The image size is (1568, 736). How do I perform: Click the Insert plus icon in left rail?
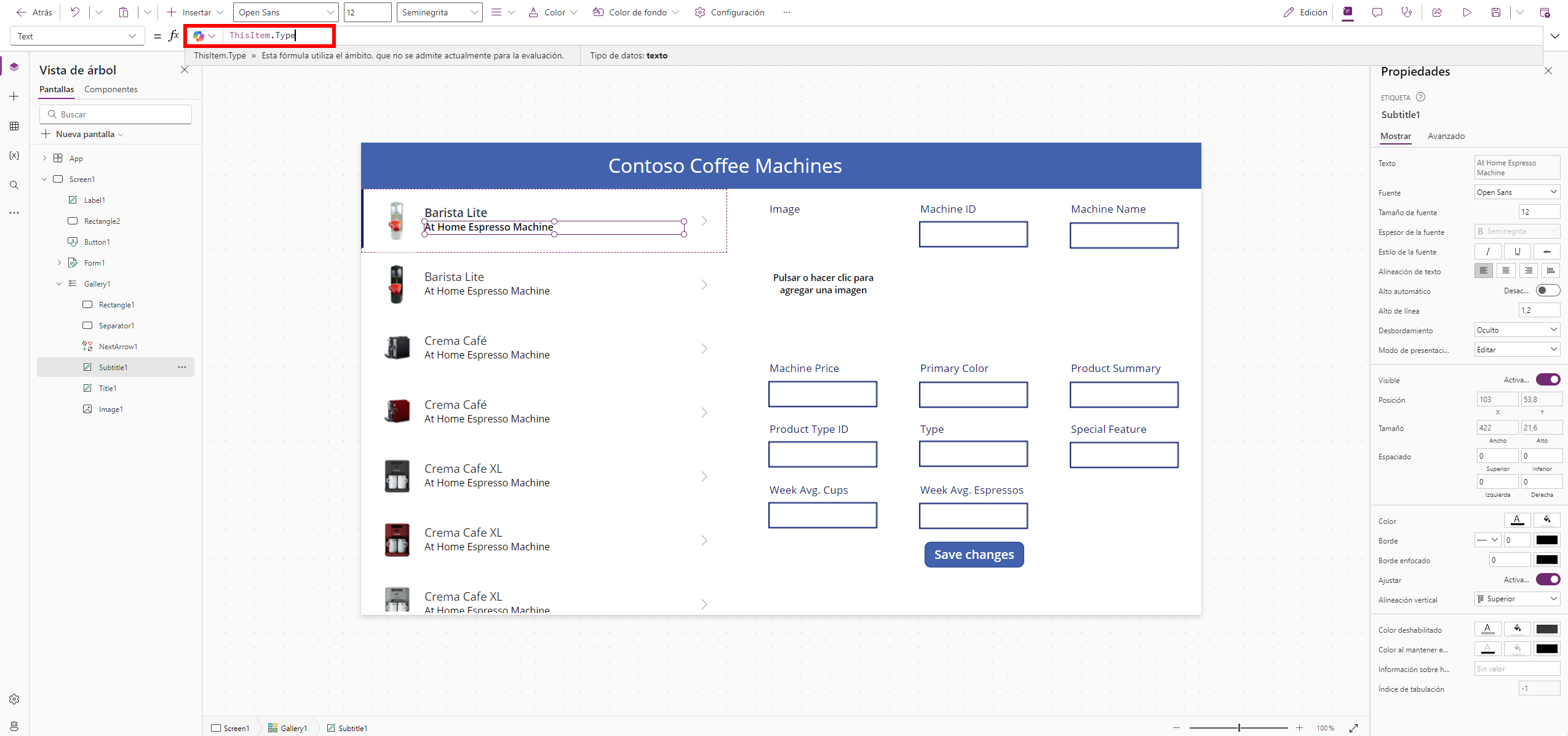tap(14, 97)
